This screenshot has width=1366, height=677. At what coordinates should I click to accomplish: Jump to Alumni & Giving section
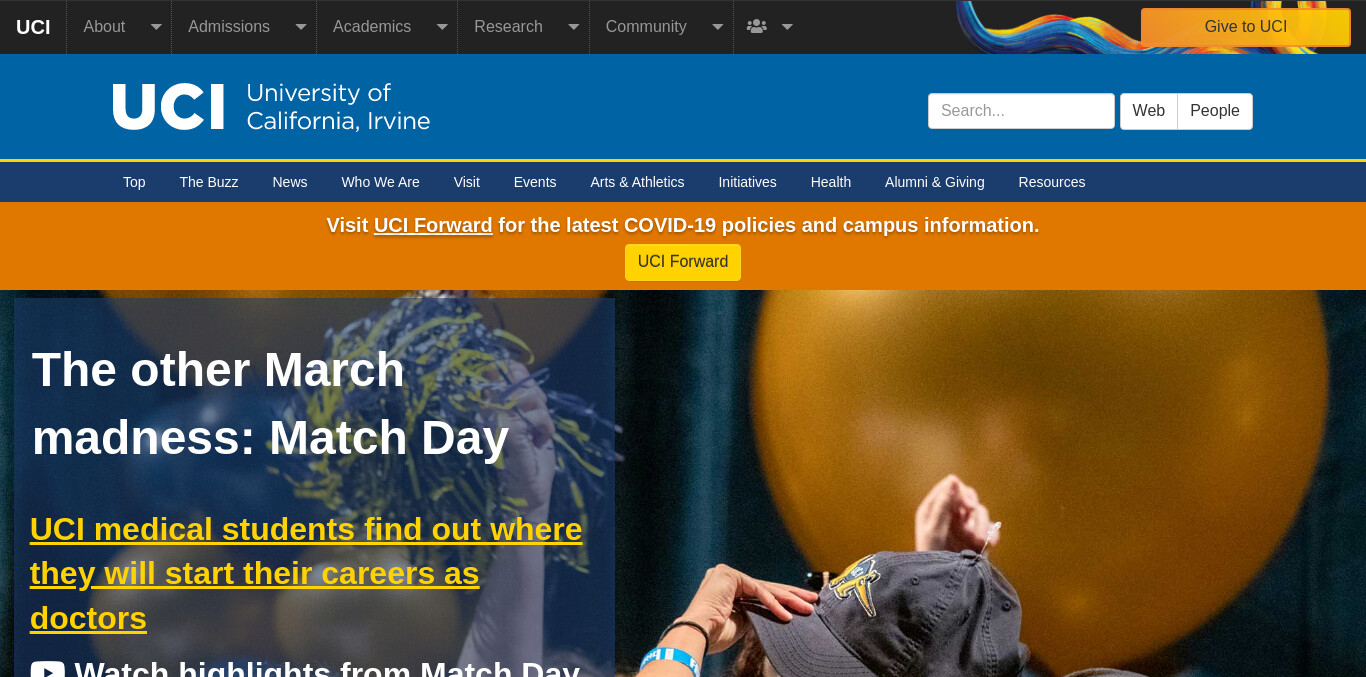(x=934, y=182)
